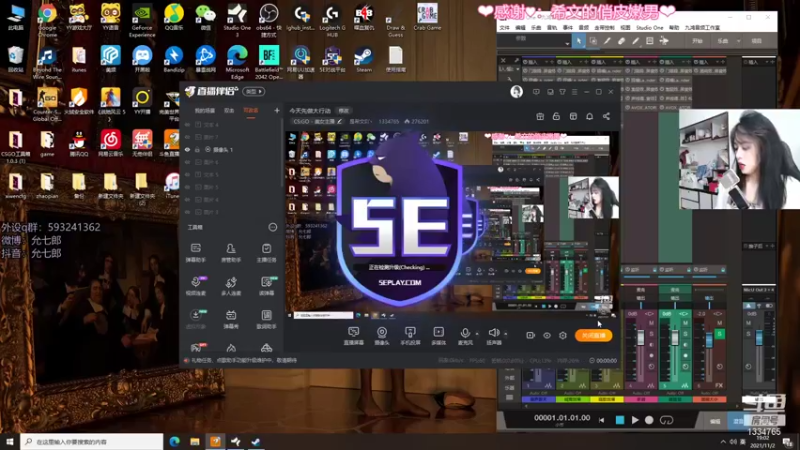Image resolution: width=800 pixels, height=450 pixels.
Task: Click the green channel 5 volume fader
Action: (674, 338)
